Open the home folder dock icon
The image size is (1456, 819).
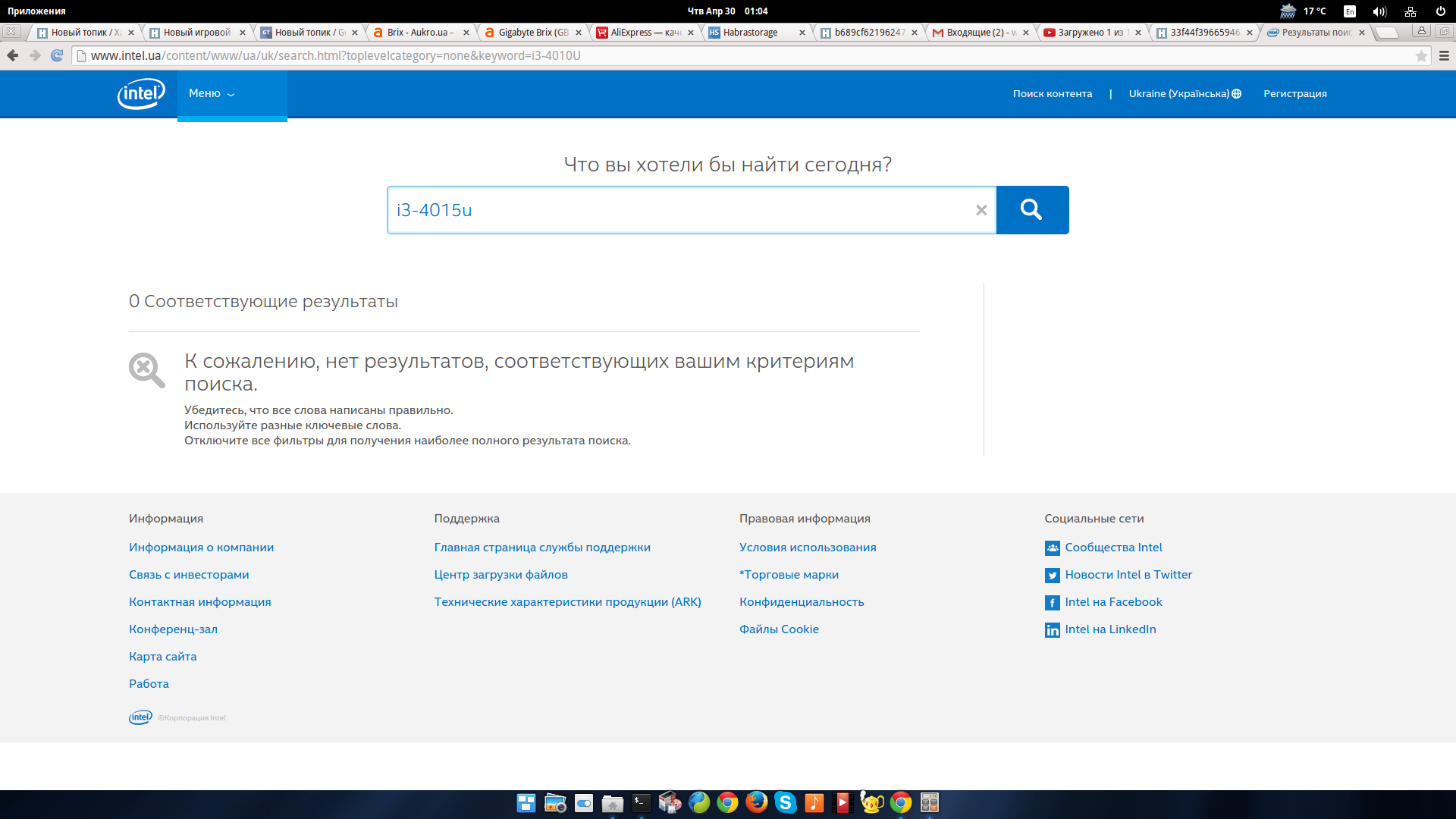click(x=613, y=803)
